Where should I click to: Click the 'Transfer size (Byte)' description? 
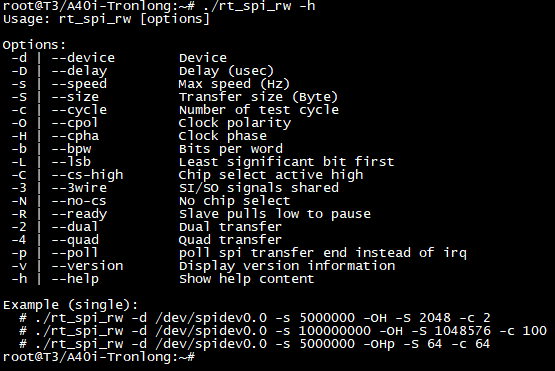258,97
